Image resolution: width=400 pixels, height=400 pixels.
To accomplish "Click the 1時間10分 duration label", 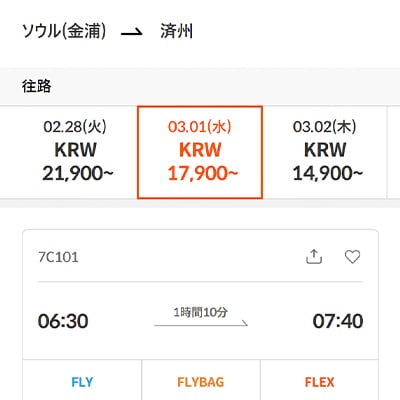I will (x=201, y=312).
